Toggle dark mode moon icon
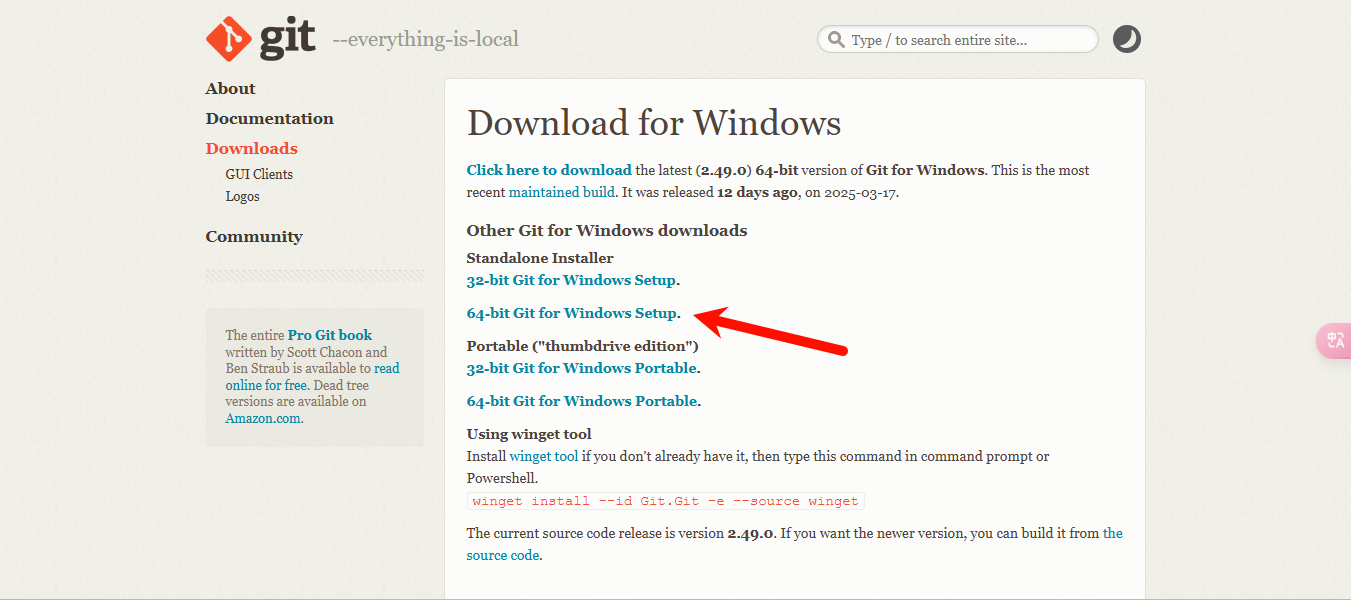 click(x=1127, y=39)
